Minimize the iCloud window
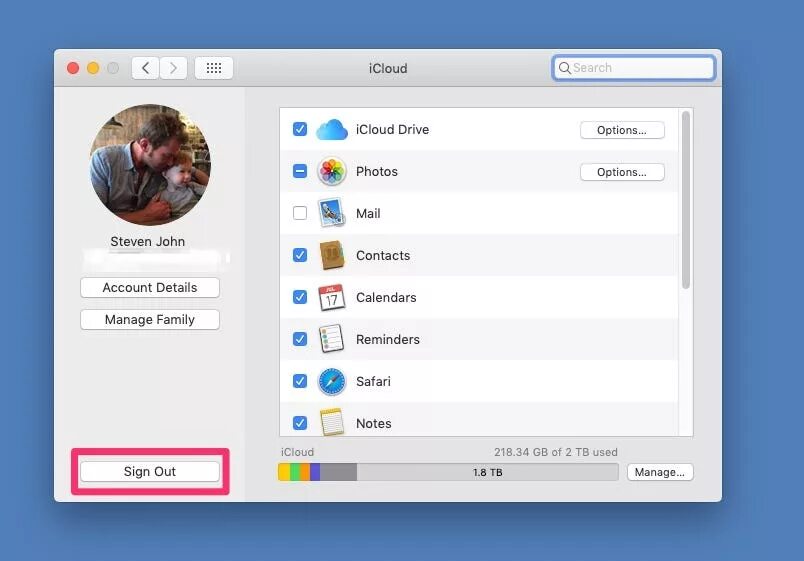Screen dimensions: 804x561 coord(93,68)
